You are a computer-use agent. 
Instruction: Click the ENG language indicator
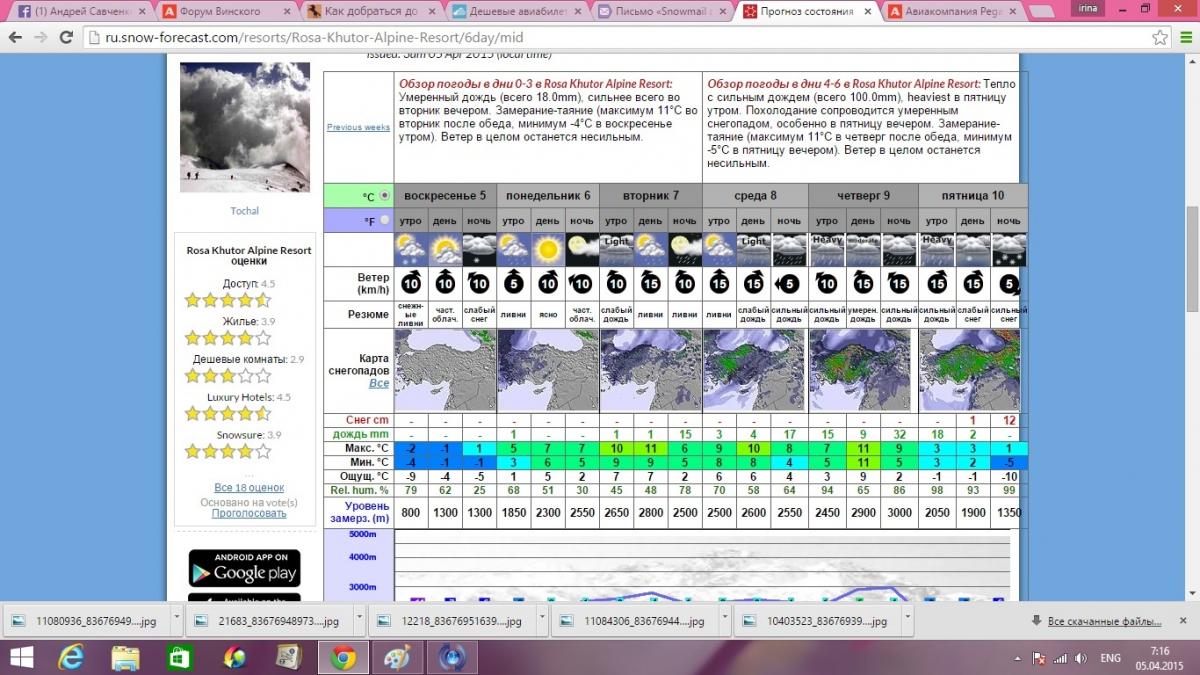[1110, 658]
